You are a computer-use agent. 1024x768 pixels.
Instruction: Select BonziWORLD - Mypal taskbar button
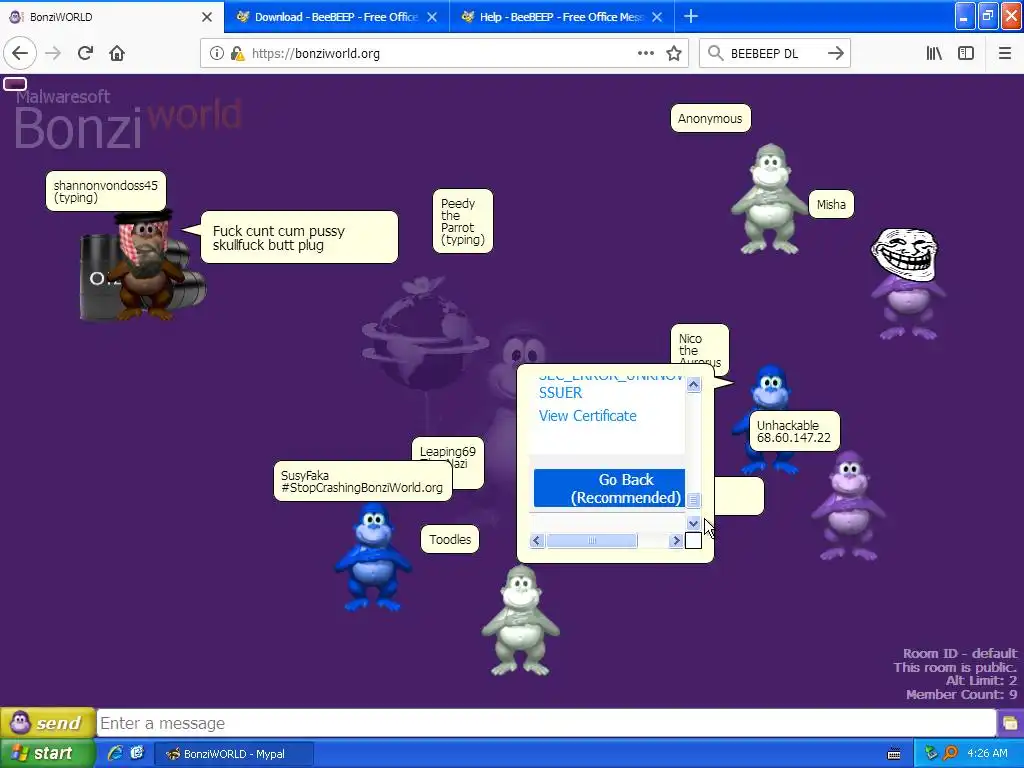[234, 754]
